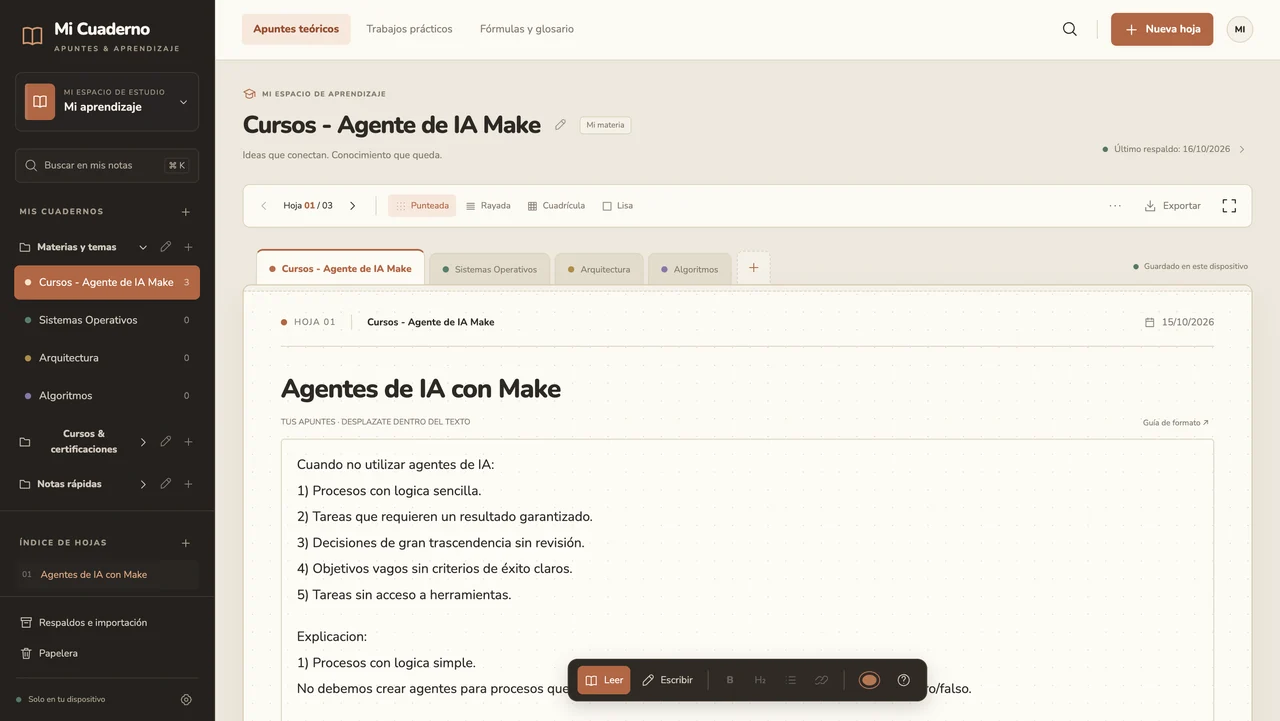Edit the notebook title with the pencil icon
This screenshot has width=1280, height=721.
pos(560,125)
